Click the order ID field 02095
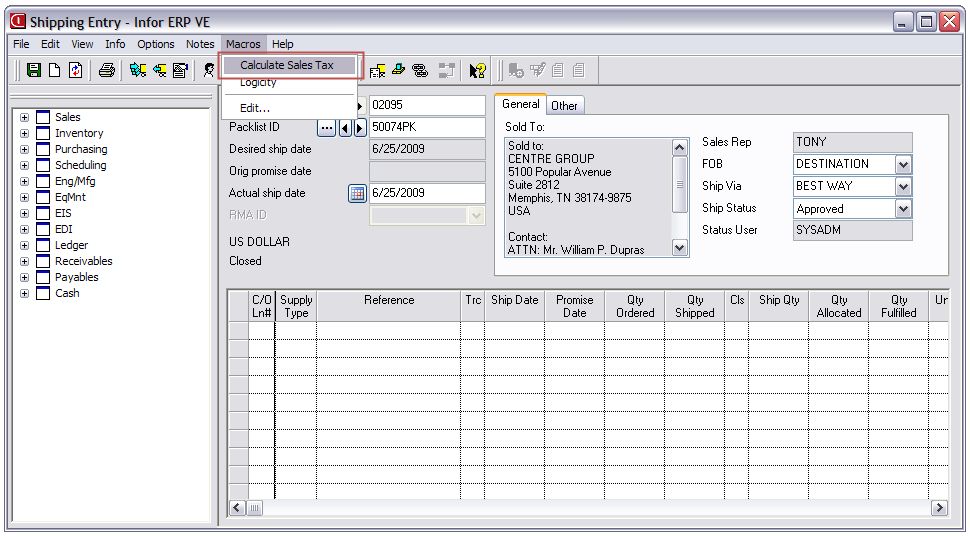This screenshot has height=536, width=970. coord(427,105)
